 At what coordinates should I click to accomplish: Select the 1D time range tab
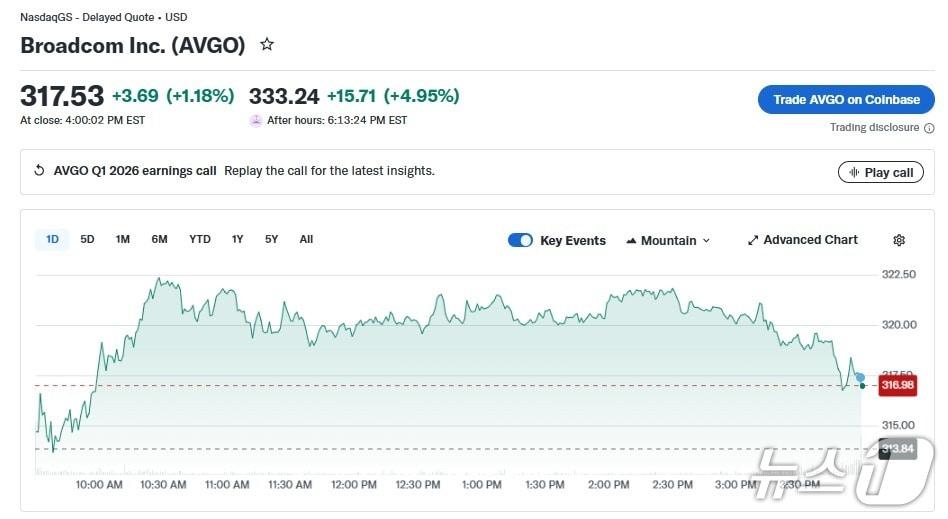(x=52, y=239)
